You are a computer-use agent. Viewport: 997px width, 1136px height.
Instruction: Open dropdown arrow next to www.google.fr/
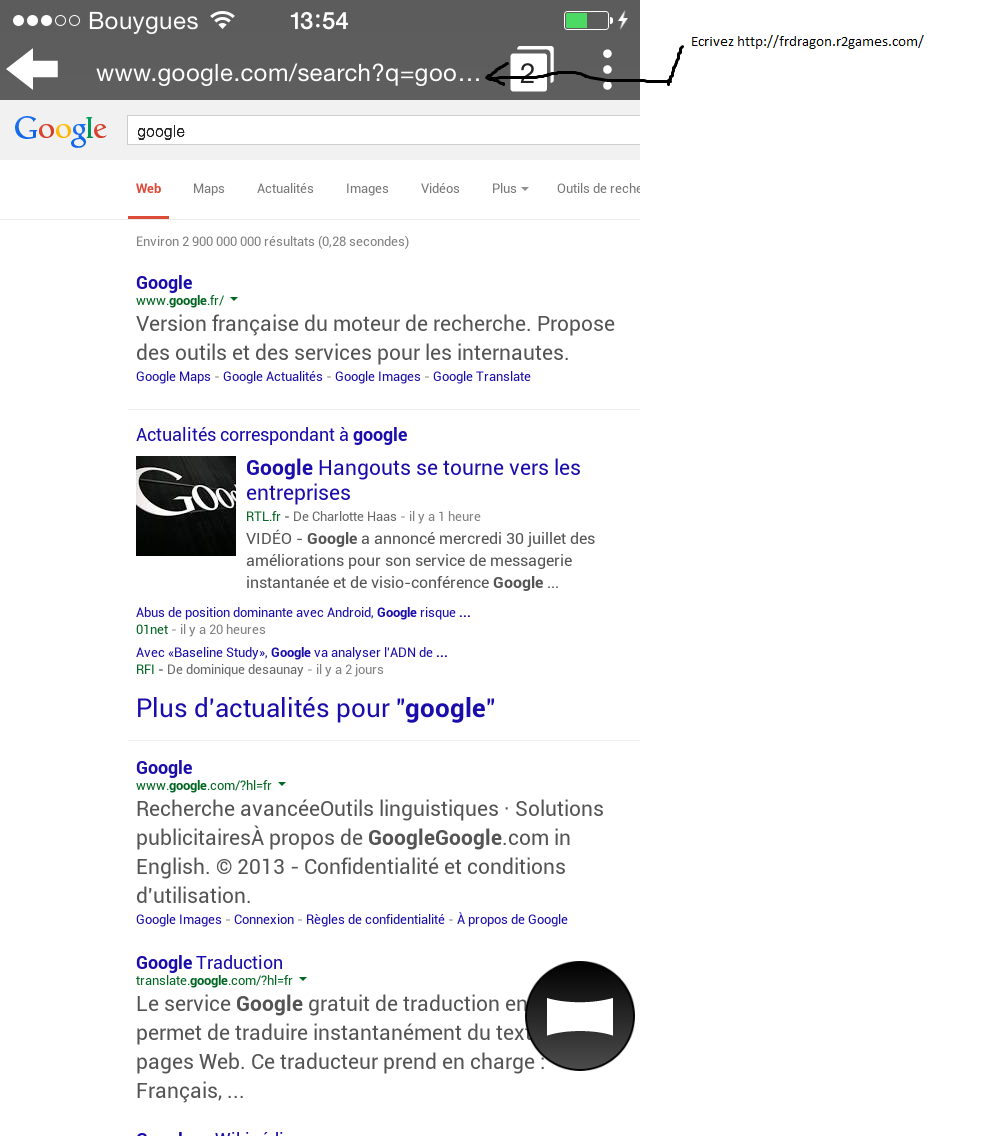coord(234,300)
